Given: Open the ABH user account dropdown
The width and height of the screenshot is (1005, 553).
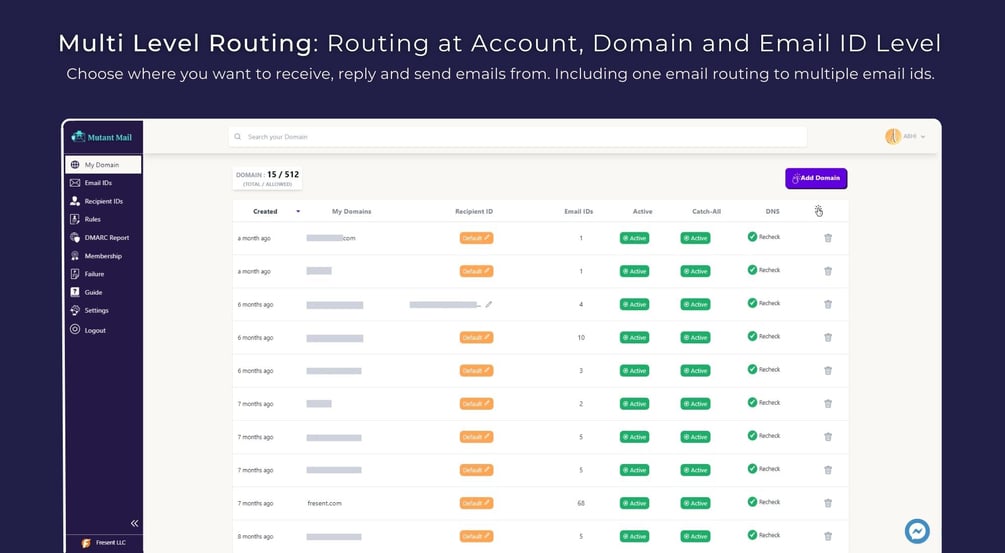Looking at the screenshot, I should pyautogui.click(x=906, y=136).
